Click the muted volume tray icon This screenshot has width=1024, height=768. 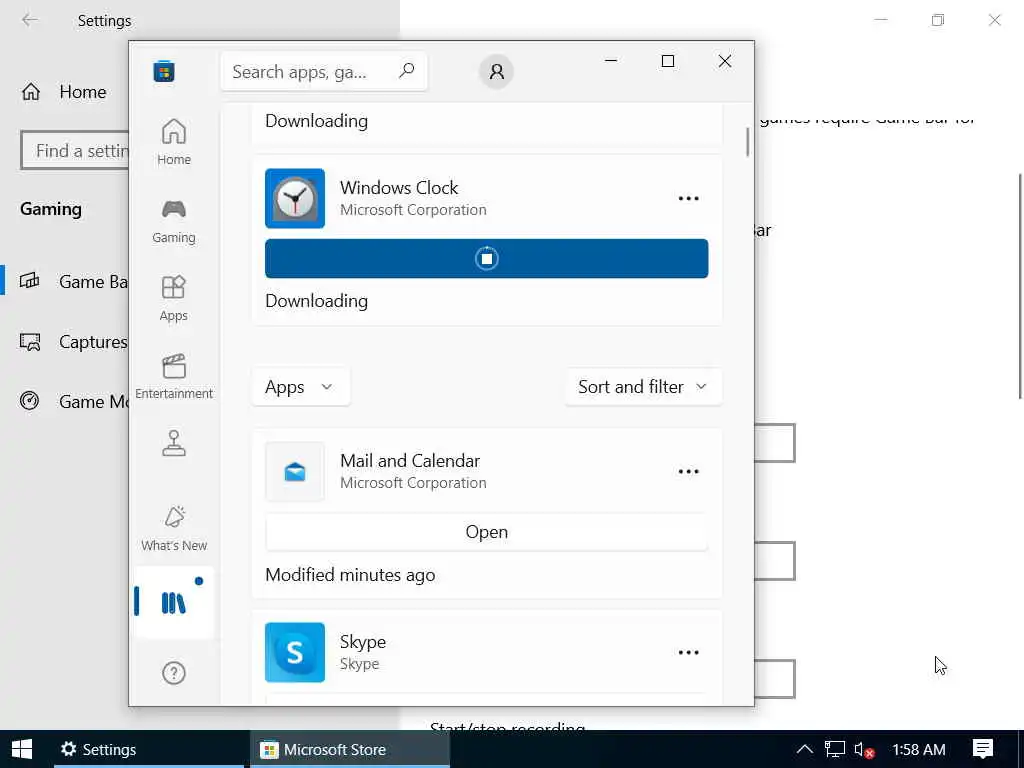pos(863,750)
